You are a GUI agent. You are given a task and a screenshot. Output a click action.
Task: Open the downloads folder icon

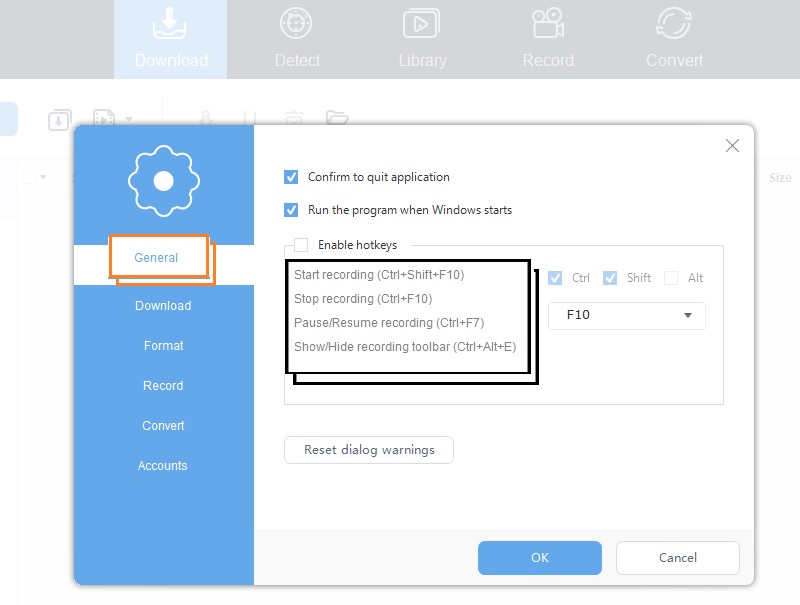coord(337,118)
